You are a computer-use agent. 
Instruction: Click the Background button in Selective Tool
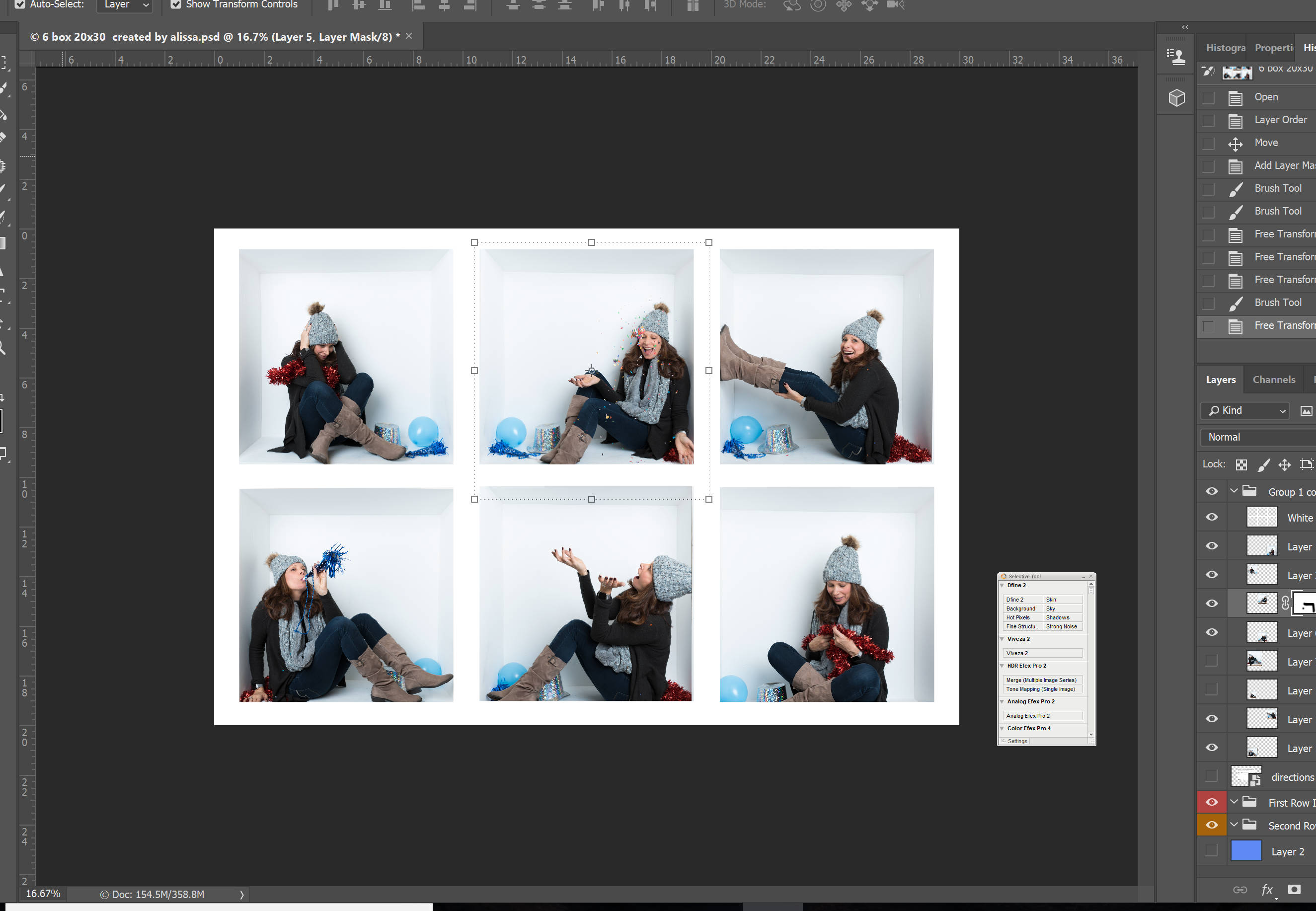[1023, 608]
